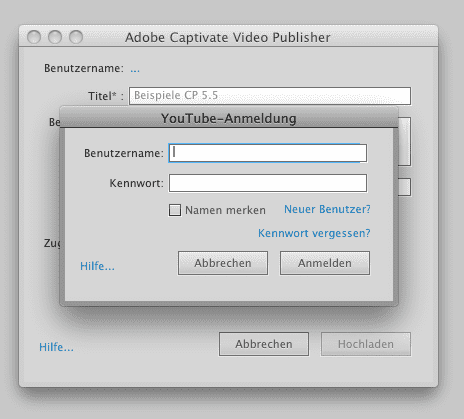Click the Kennwort password field
The height and width of the screenshot is (419, 464).
pos(268,183)
